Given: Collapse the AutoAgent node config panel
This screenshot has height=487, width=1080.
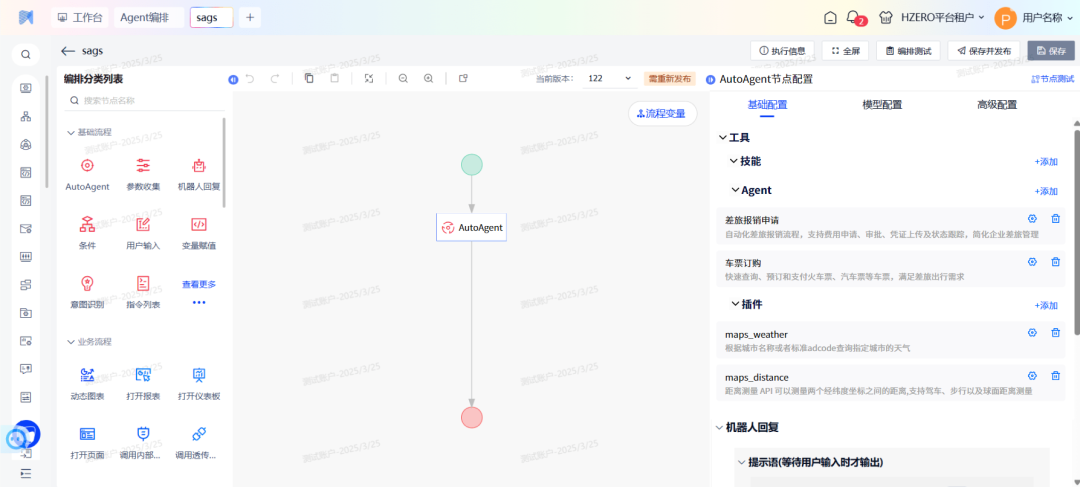Looking at the screenshot, I should pos(710,78).
